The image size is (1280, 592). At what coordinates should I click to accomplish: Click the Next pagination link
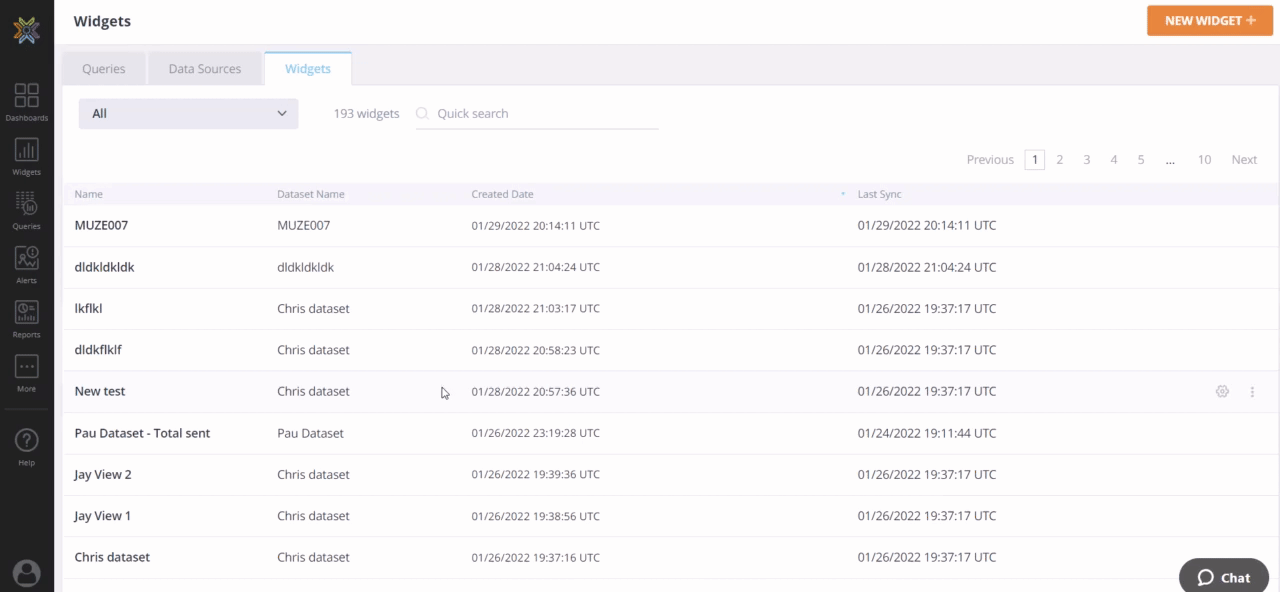[x=1244, y=160]
